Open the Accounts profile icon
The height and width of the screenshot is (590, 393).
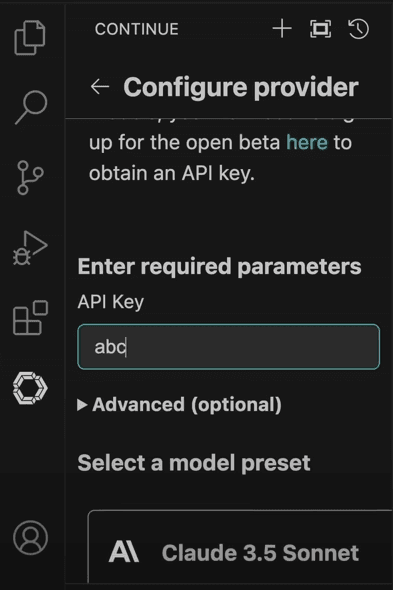point(30,537)
